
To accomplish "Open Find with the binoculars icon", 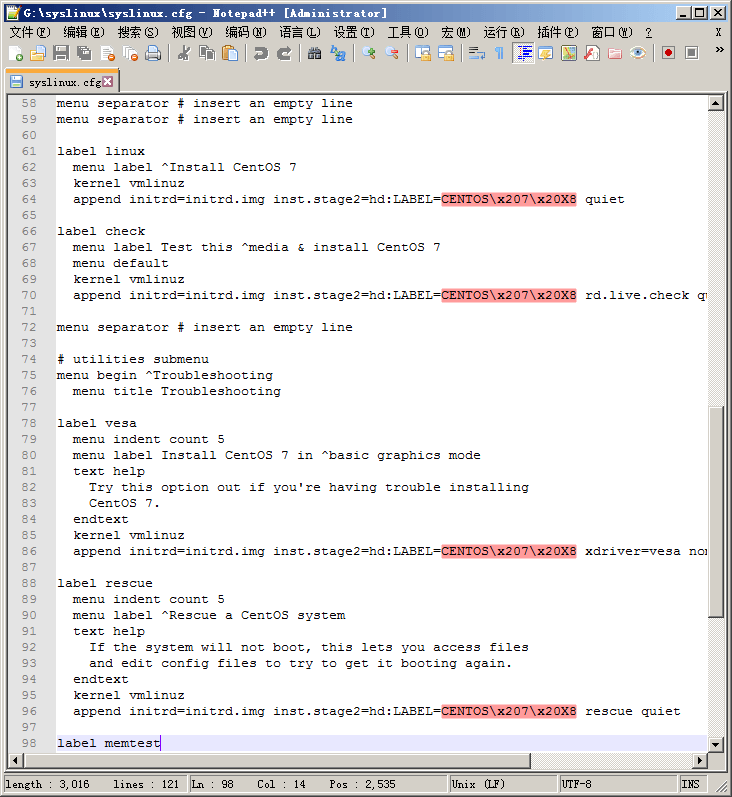I will (314, 54).
